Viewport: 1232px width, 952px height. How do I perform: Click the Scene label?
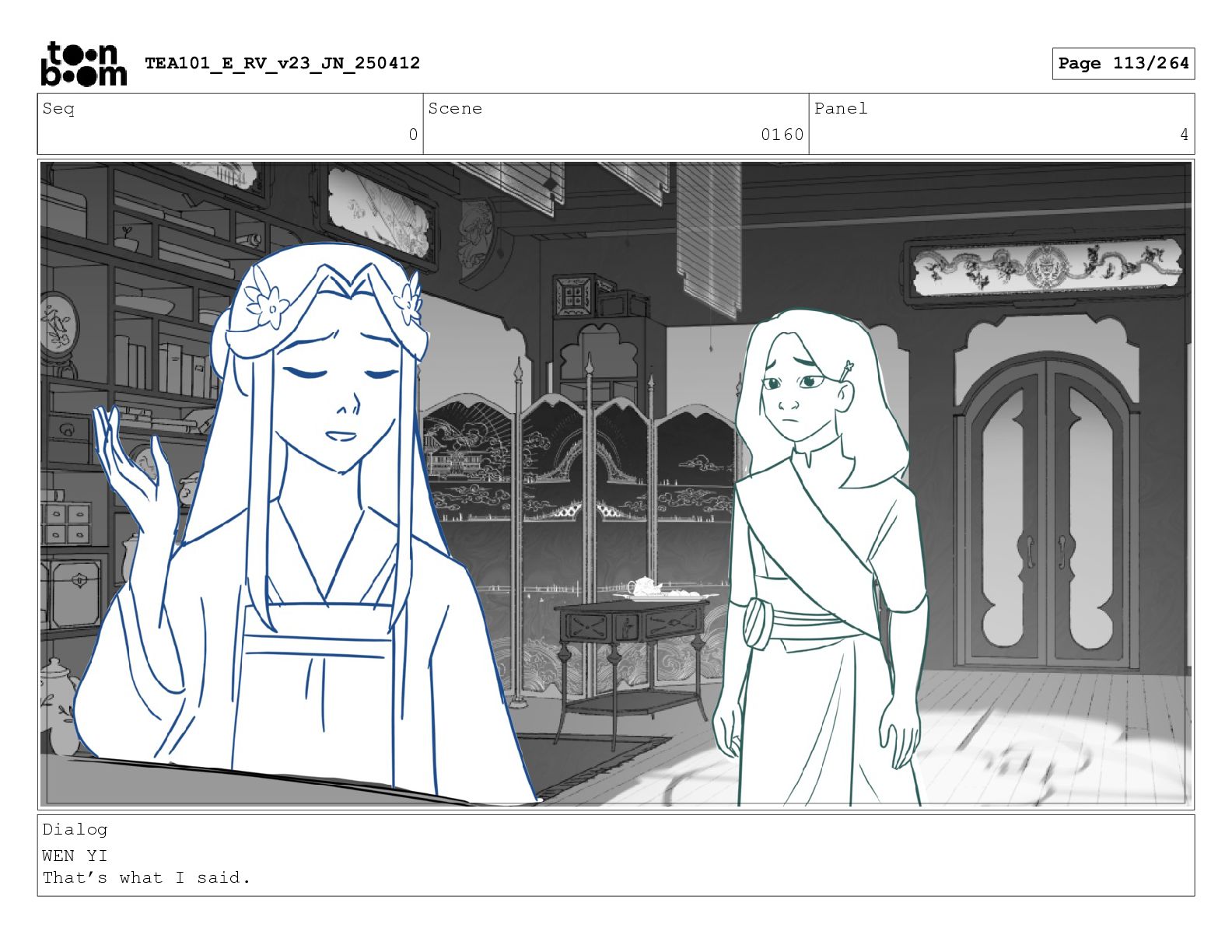point(455,109)
